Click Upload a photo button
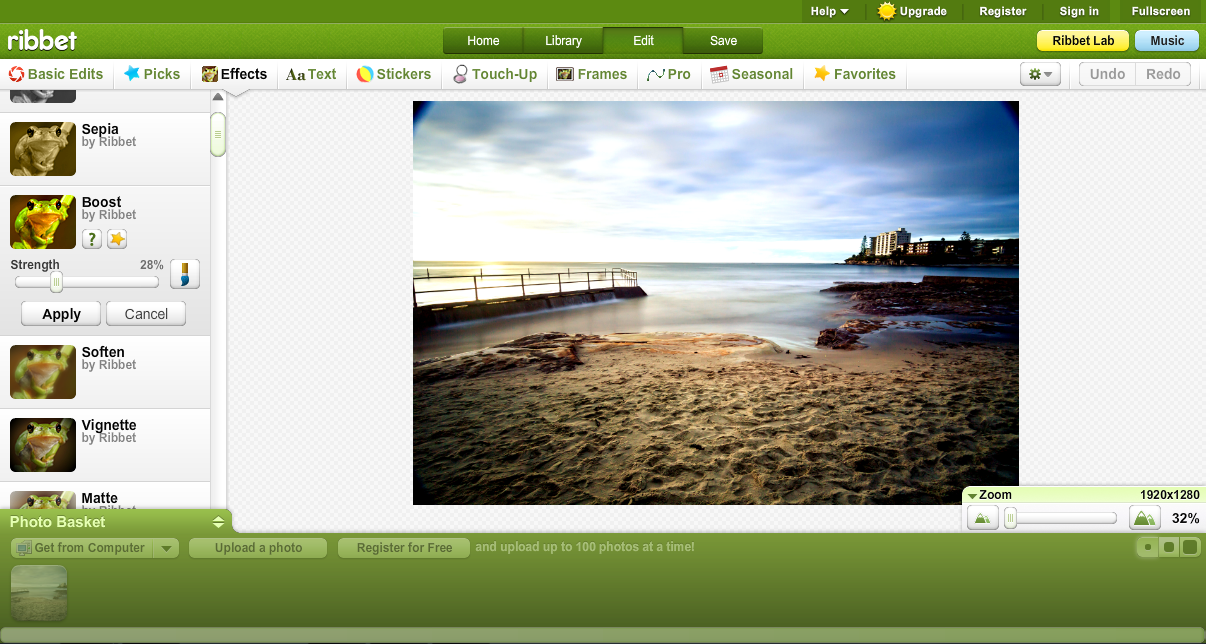Image resolution: width=1206 pixels, height=644 pixels. [258, 548]
